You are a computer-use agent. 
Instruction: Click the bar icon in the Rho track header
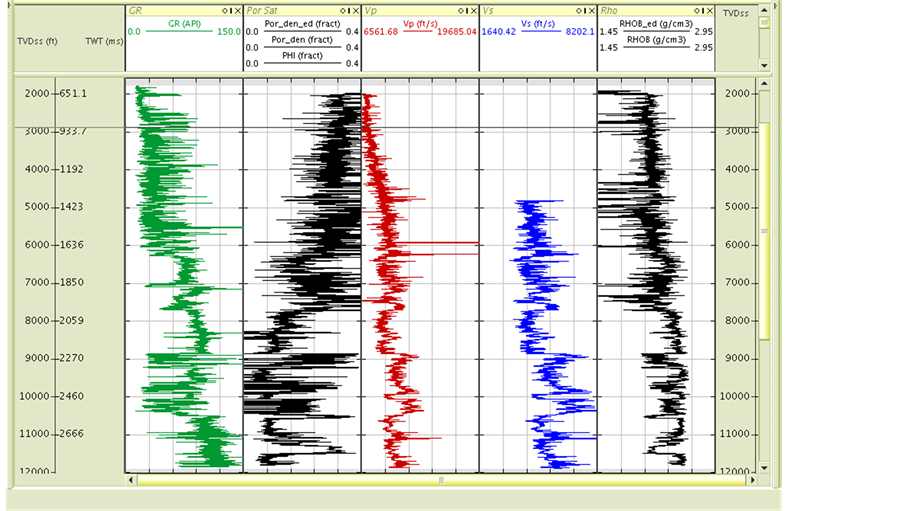(701, 10)
